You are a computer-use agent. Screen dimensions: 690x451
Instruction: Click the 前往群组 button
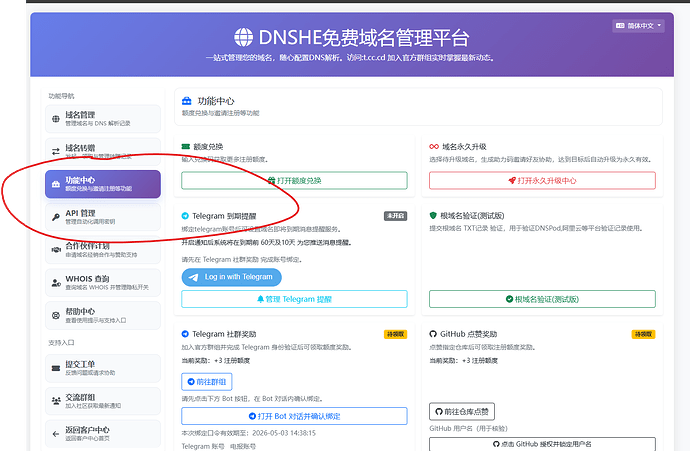pos(207,381)
